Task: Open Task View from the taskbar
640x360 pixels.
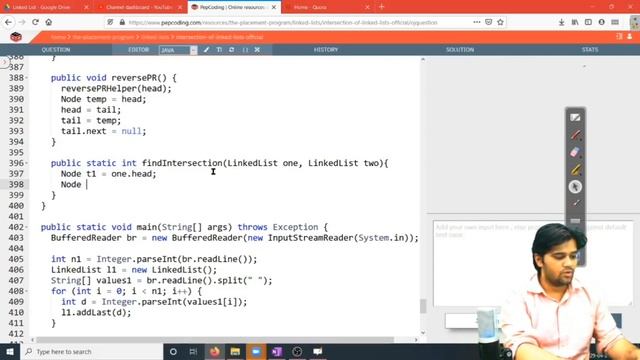Action: pos(193,351)
